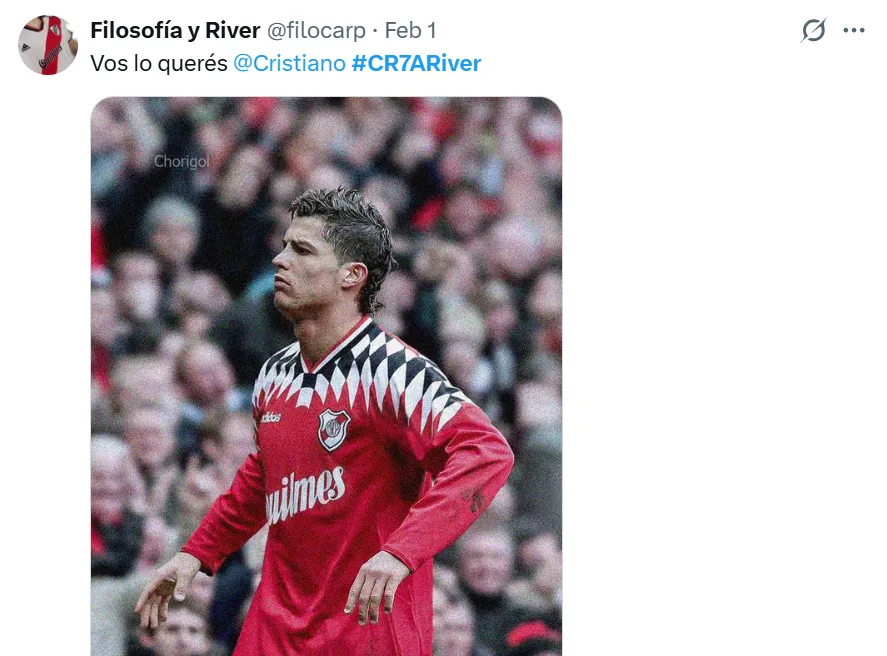This screenshot has width=887, height=656.
Task: Open the Feb 1 timestamp permalink
Action: coord(411,31)
